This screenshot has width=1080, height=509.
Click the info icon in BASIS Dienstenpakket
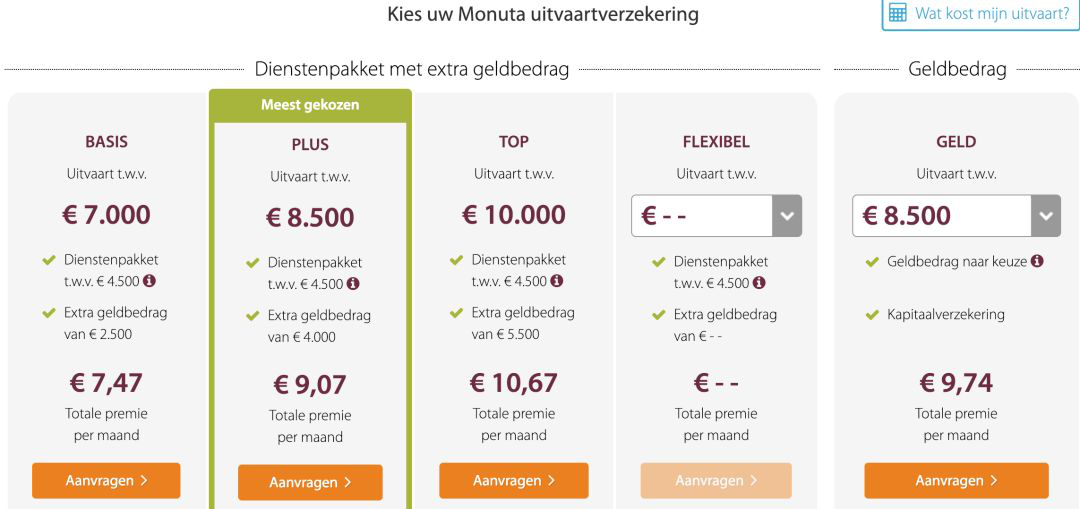(149, 281)
